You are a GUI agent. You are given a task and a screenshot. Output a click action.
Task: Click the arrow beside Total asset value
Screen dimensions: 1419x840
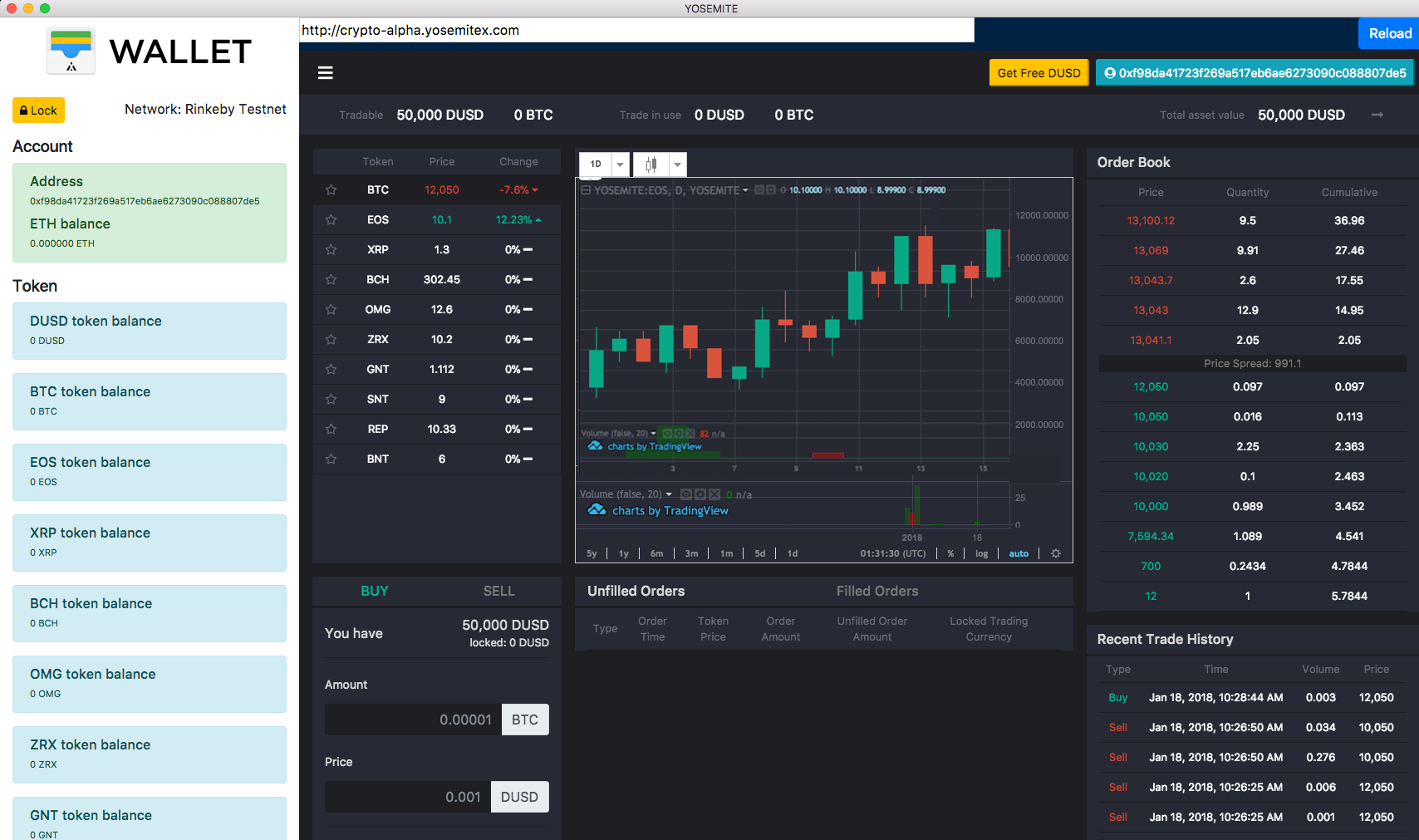pos(1377,115)
